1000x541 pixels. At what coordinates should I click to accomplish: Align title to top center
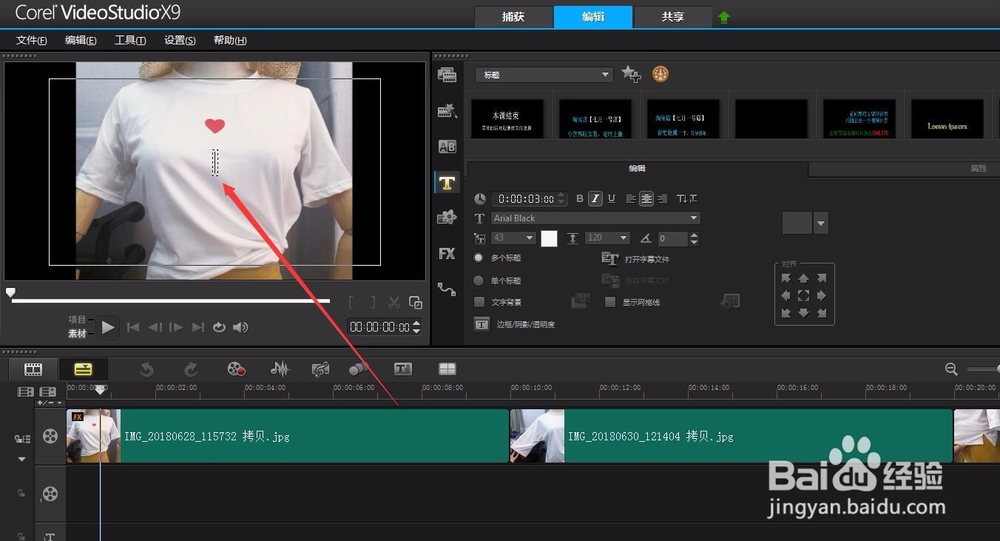[x=804, y=278]
